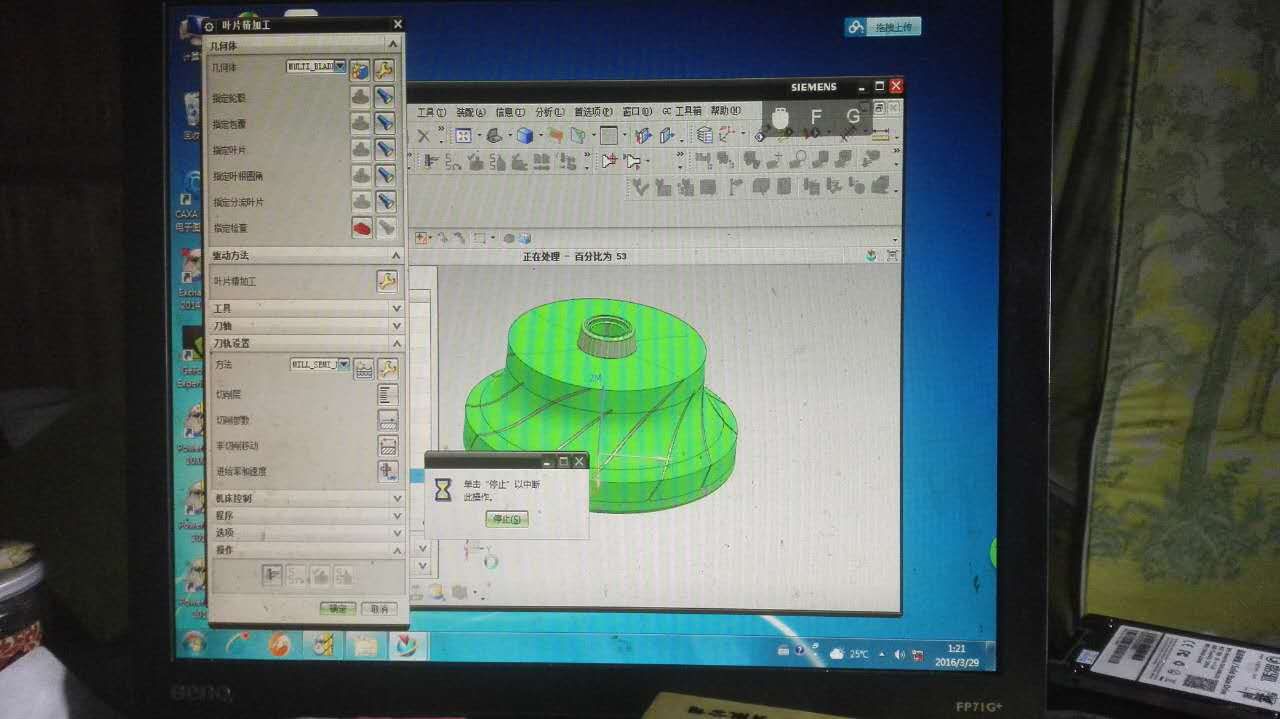This screenshot has height=719, width=1280.
Task: Click the edit geometry wrench icon
Action: tap(385, 69)
